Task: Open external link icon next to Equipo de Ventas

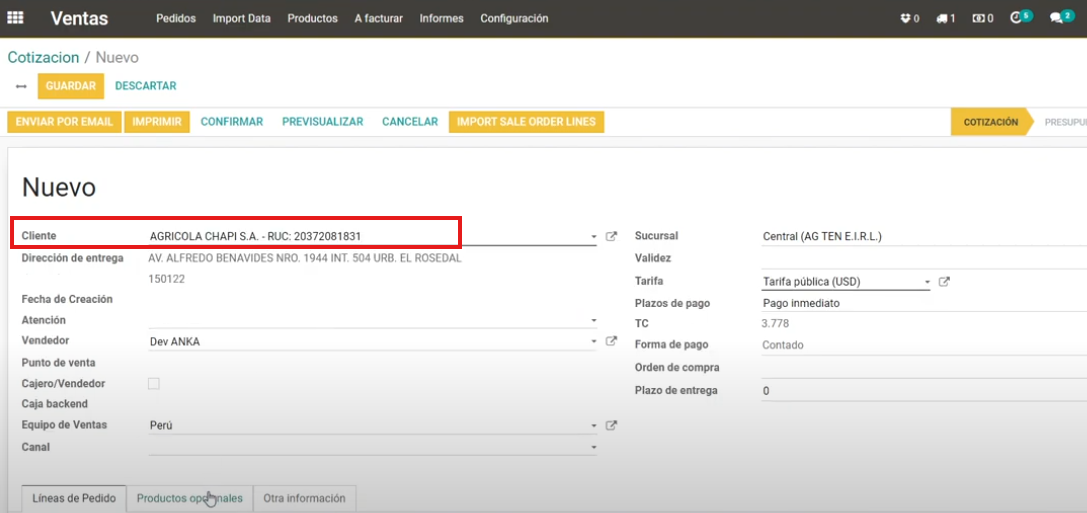Action: (612, 426)
